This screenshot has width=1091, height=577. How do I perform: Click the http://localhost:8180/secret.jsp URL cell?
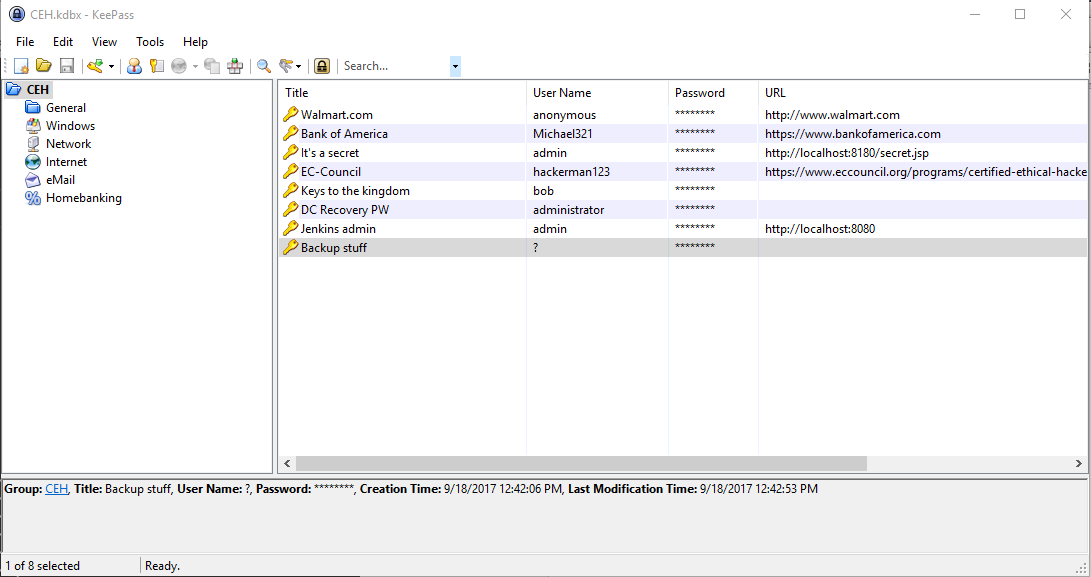(847, 152)
